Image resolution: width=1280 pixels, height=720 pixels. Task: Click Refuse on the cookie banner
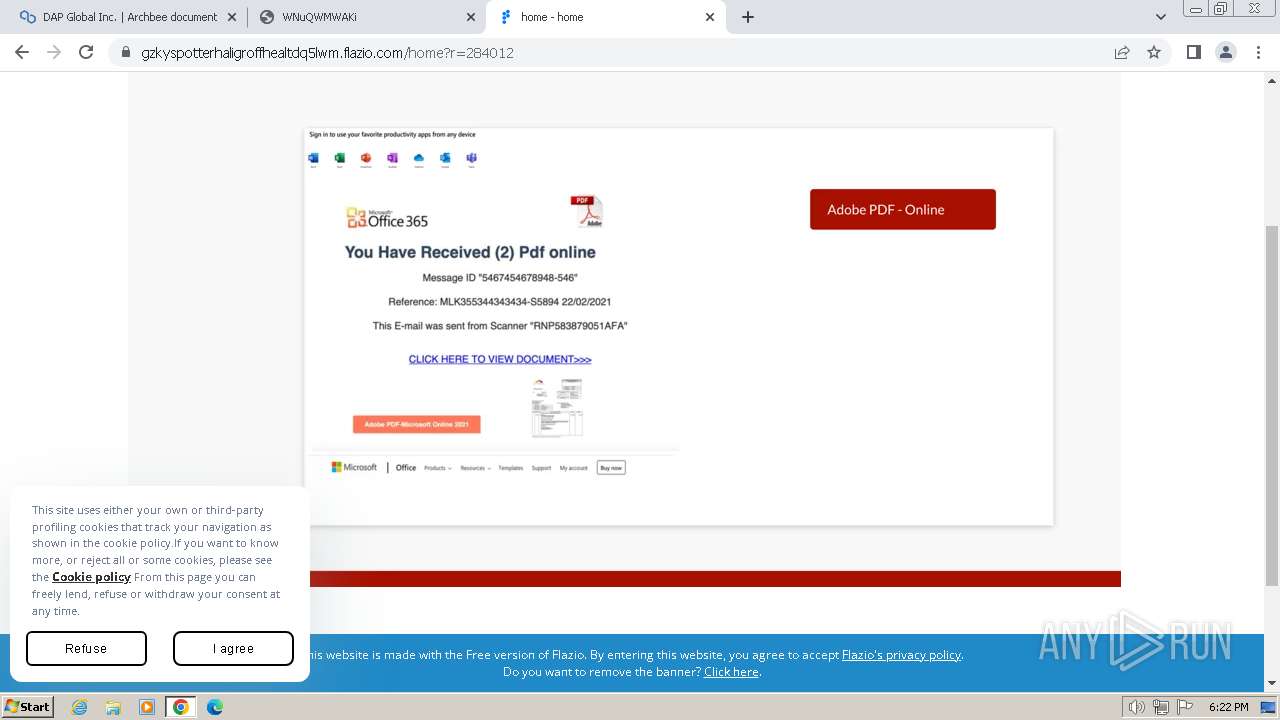[x=86, y=649]
